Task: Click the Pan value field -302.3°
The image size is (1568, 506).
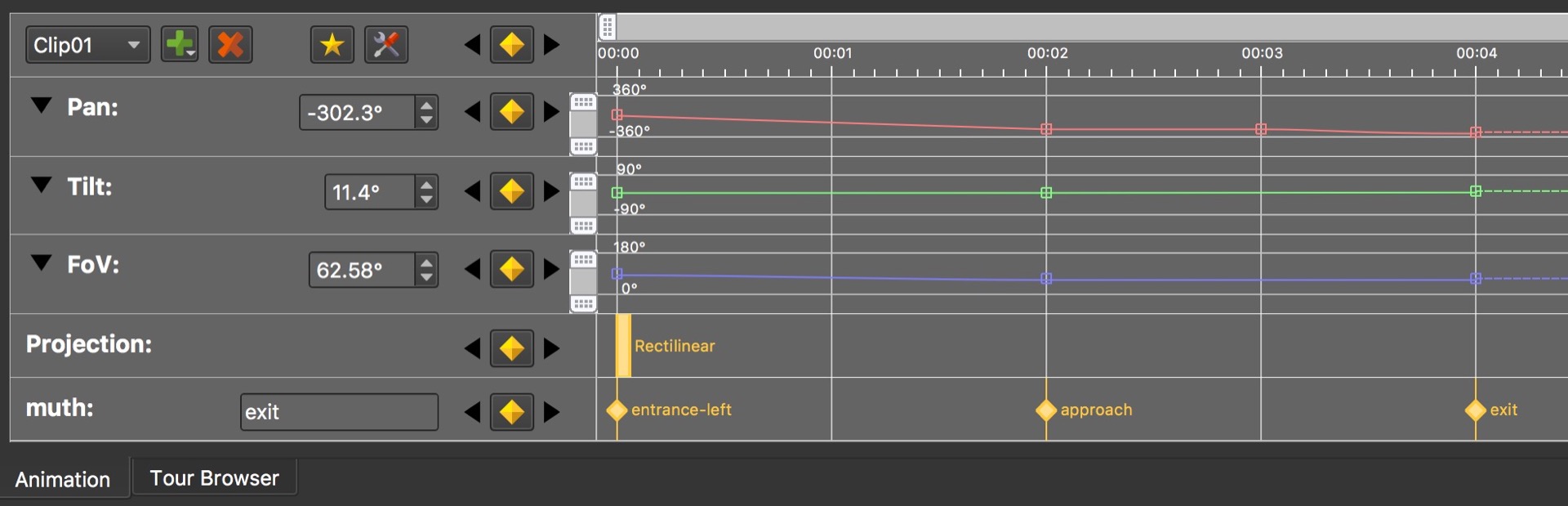Action: pos(357,113)
